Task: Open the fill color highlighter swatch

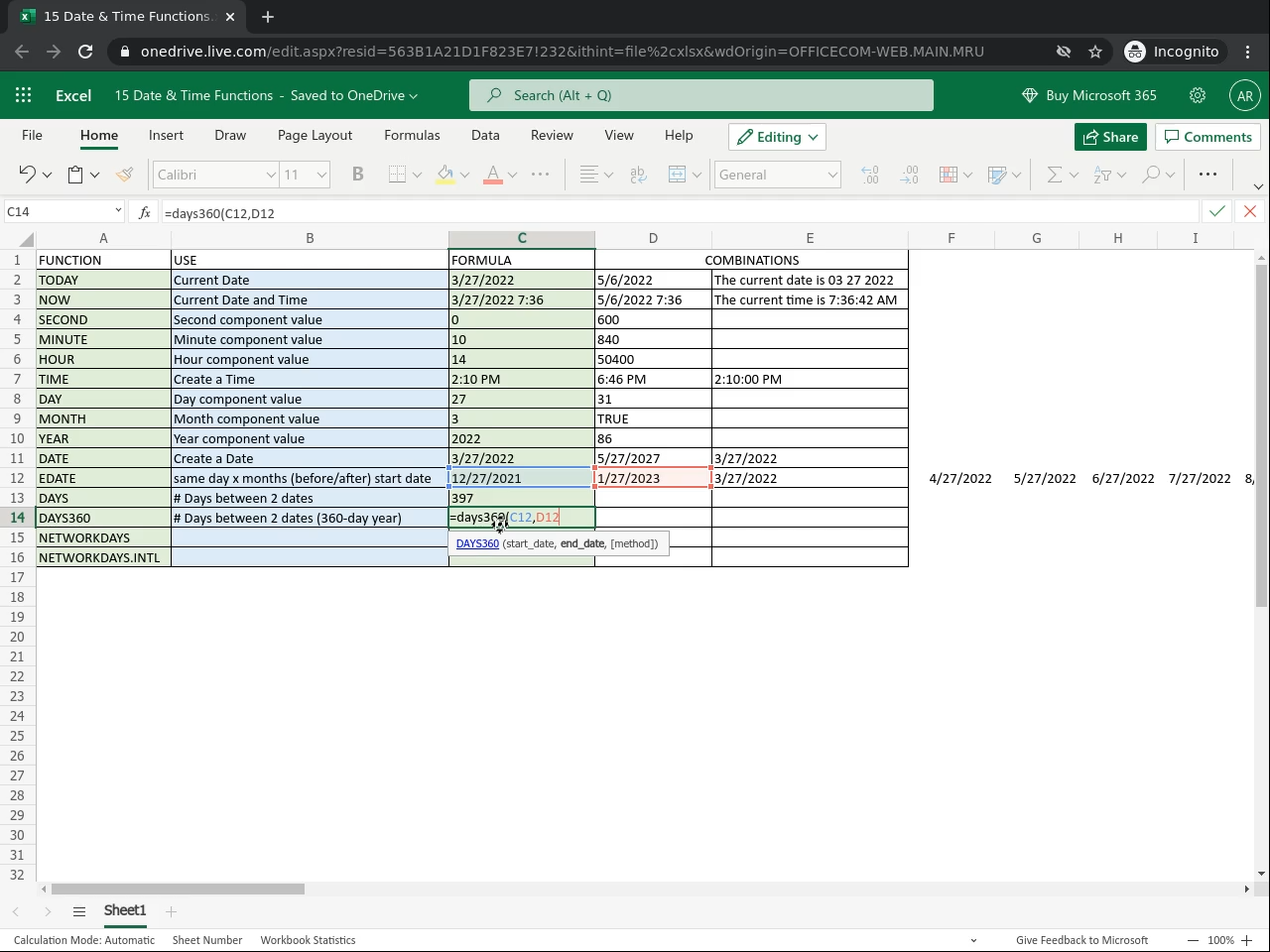Action: click(x=445, y=175)
